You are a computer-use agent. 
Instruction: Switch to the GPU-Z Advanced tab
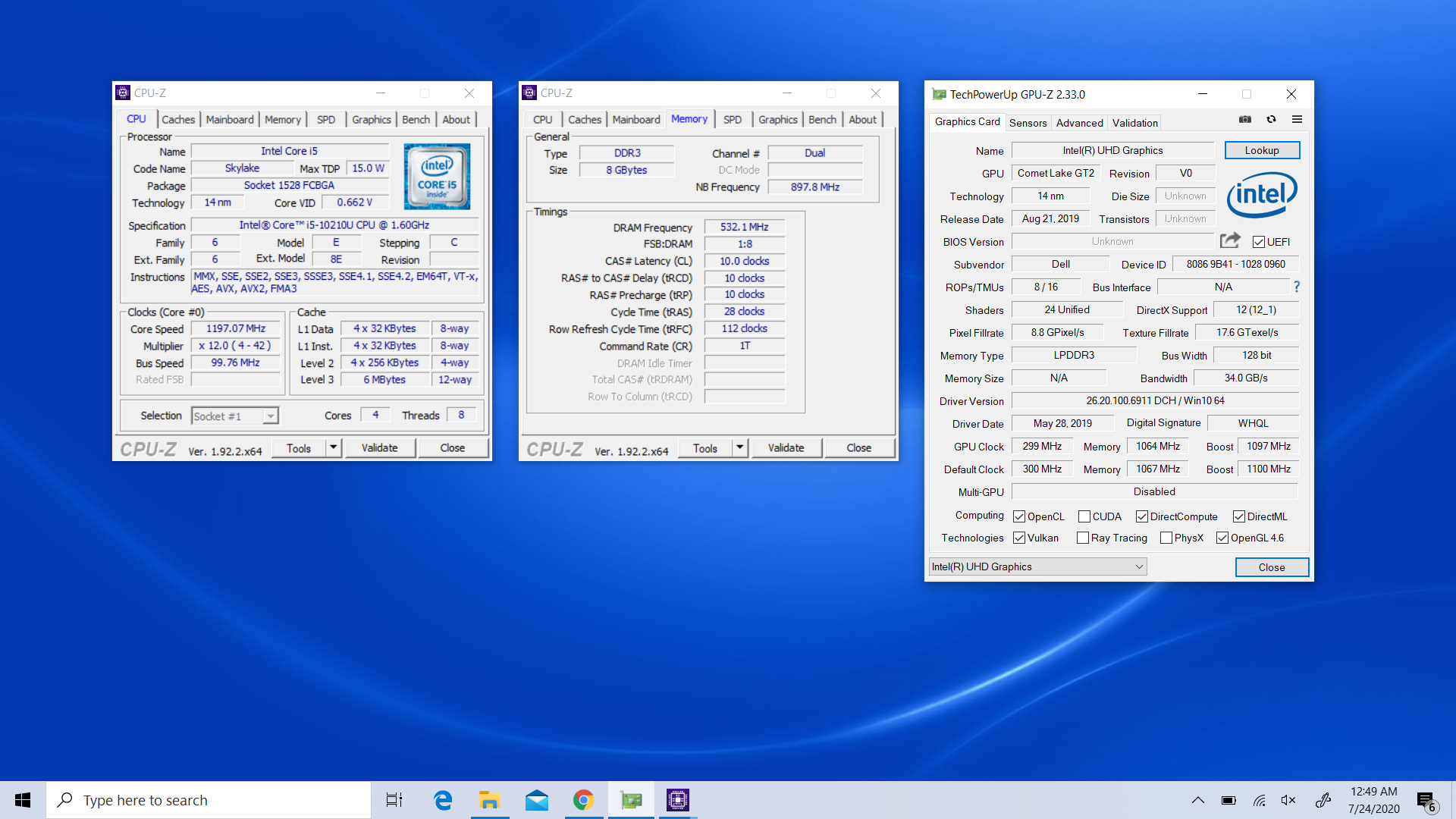(1079, 123)
